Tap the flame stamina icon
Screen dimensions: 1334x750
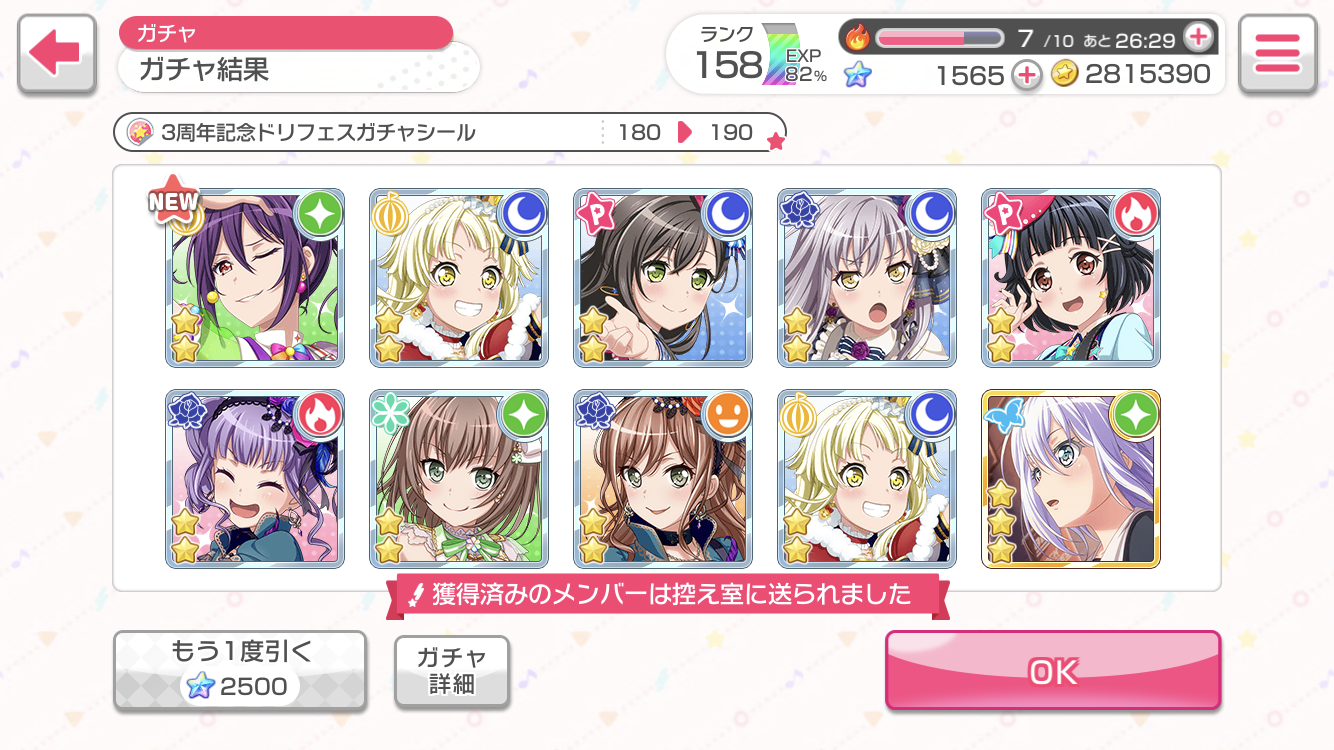[x=858, y=38]
